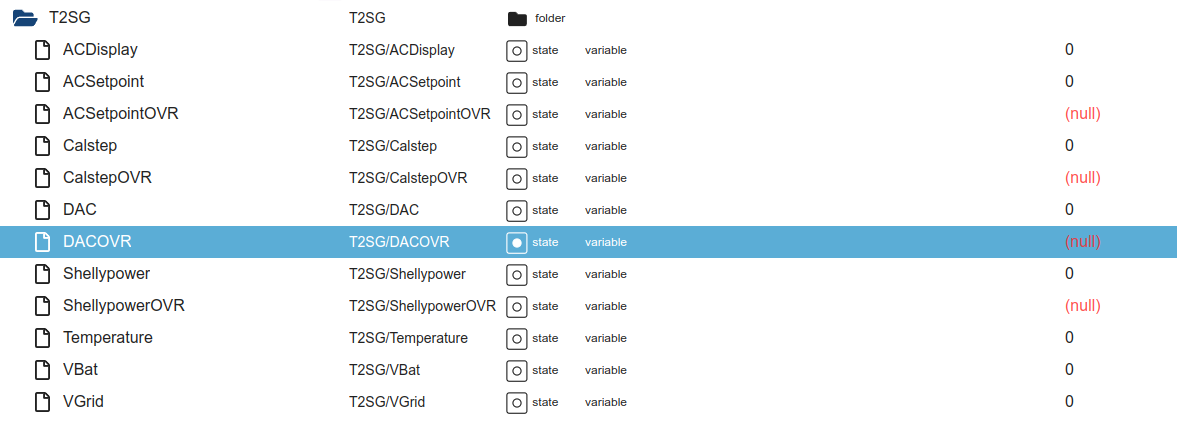Image resolution: width=1177 pixels, height=422 pixels.
Task: Click the T2SG/ShellypowerOVR object ID
Action: pos(423,306)
